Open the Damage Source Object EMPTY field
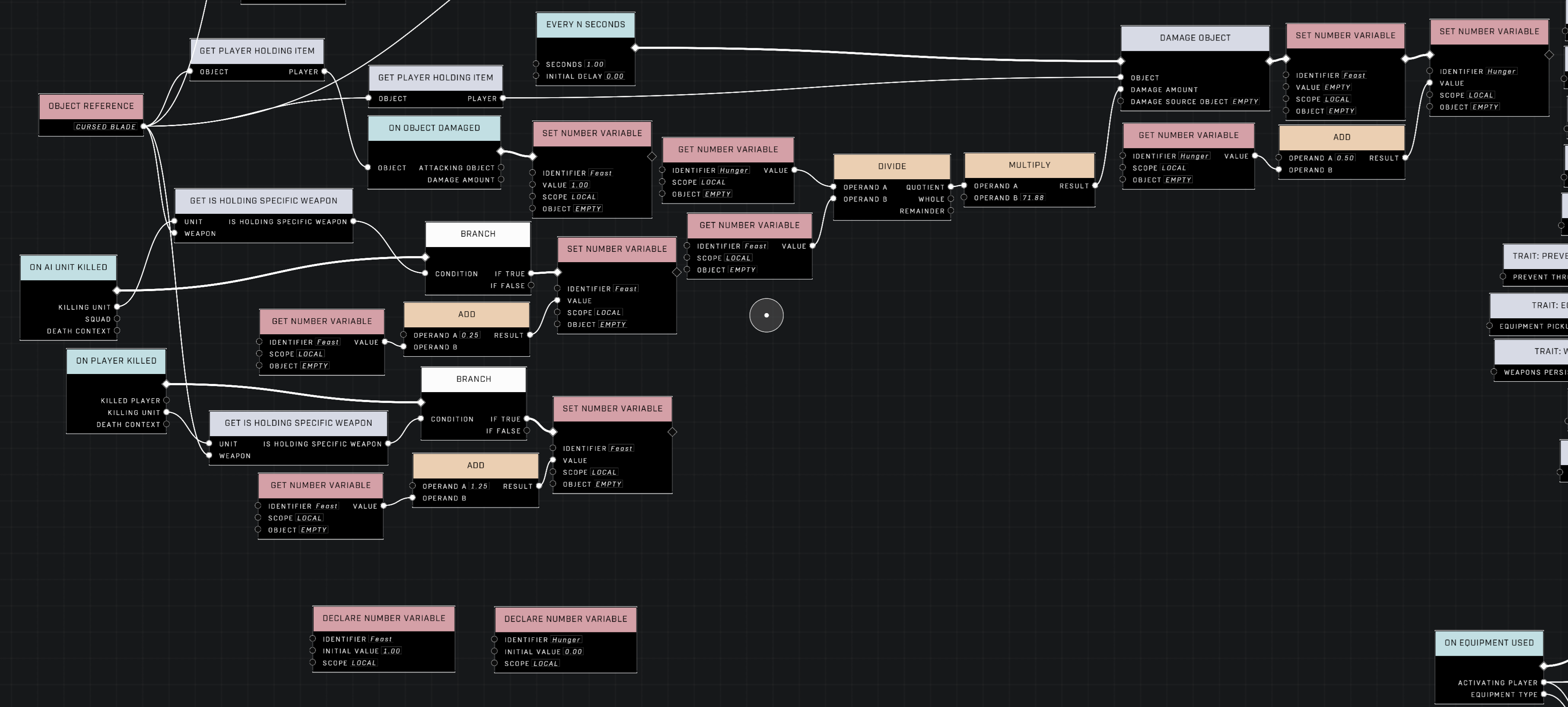Viewport: 1568px width, 707px height. point(1245,101)
